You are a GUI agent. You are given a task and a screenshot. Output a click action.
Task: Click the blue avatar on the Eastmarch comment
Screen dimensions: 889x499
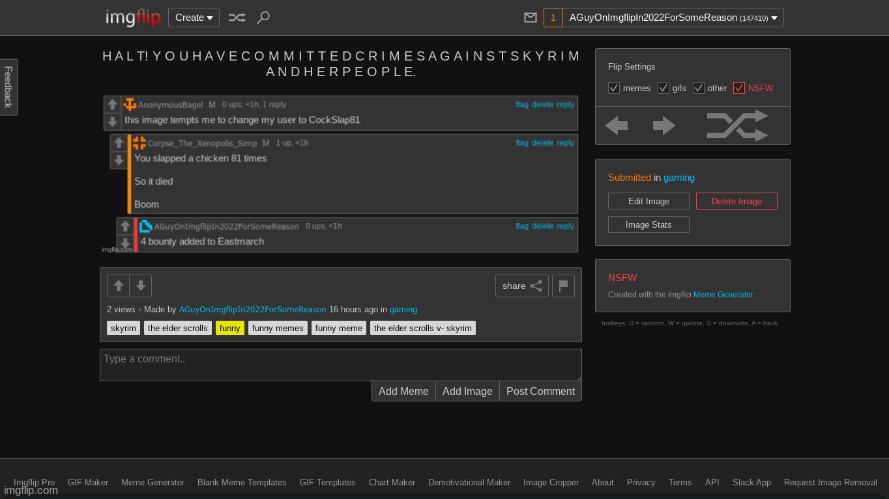[x=146, y=226]
